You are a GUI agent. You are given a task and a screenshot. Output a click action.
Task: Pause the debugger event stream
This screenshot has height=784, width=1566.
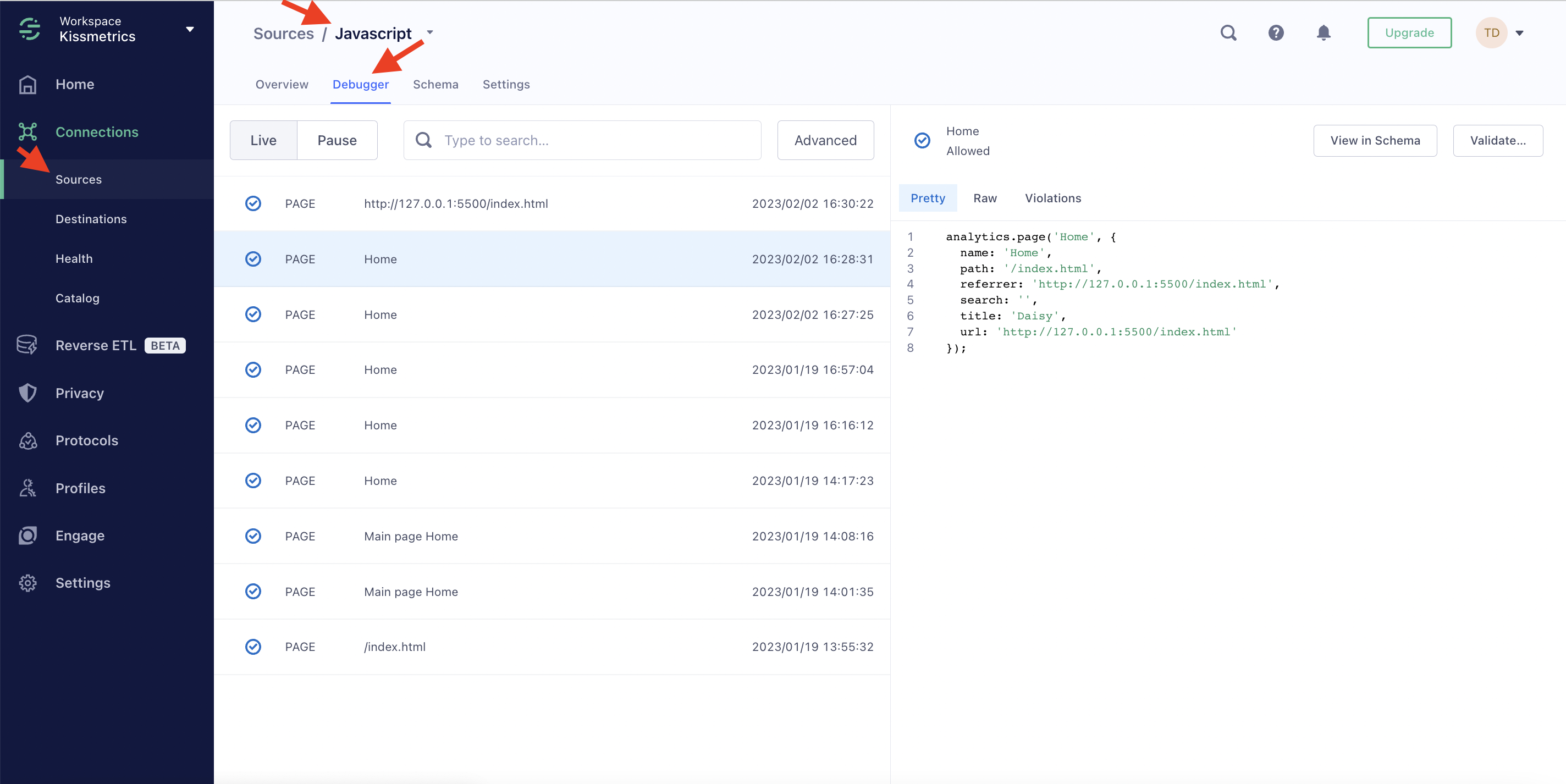coord(337,140)
